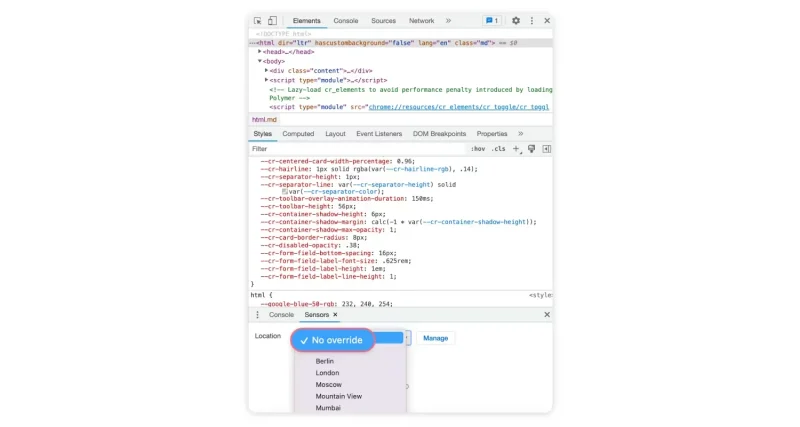
Task: Switch to the Network tab
Action: (x=421, y=20)
